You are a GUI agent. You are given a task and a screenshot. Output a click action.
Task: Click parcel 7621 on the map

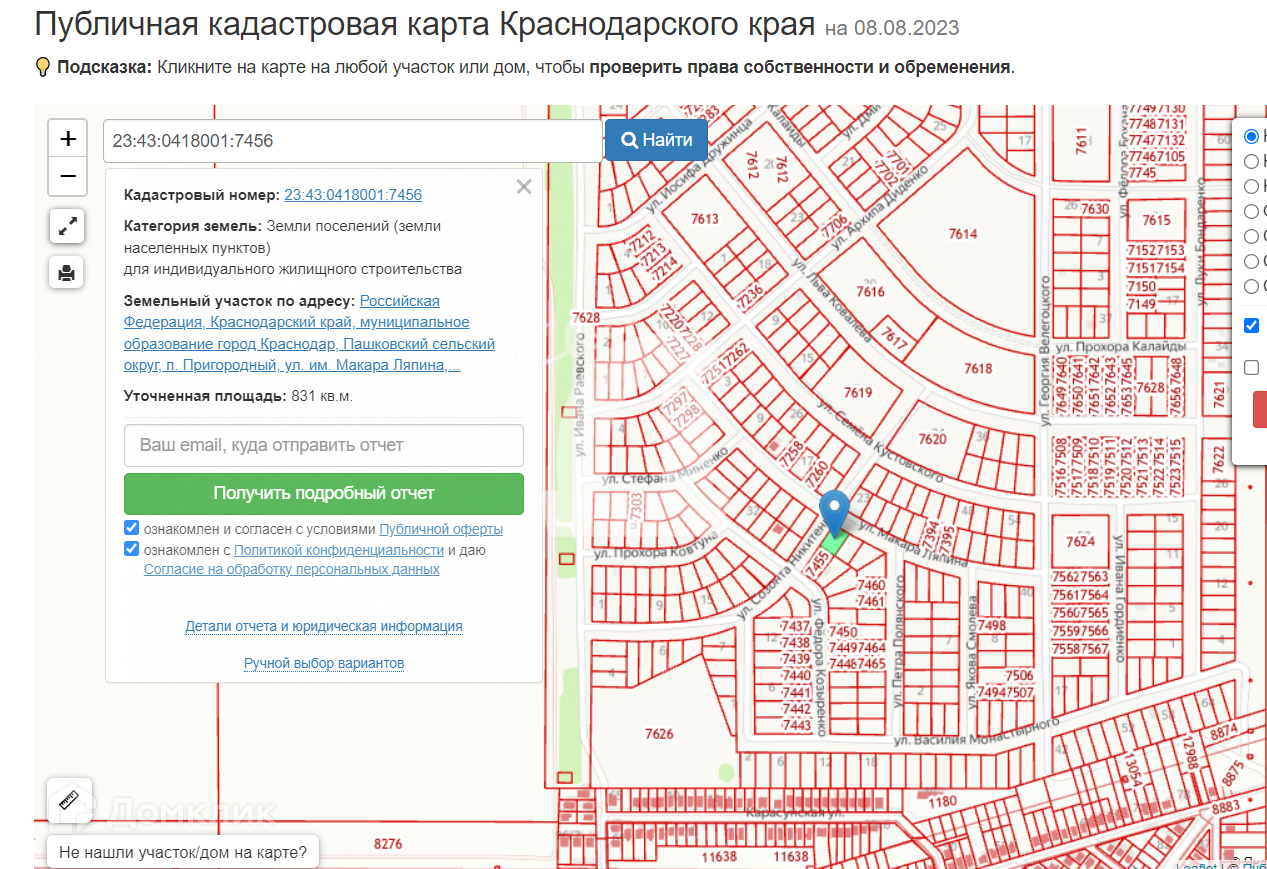click(1218, 393)
